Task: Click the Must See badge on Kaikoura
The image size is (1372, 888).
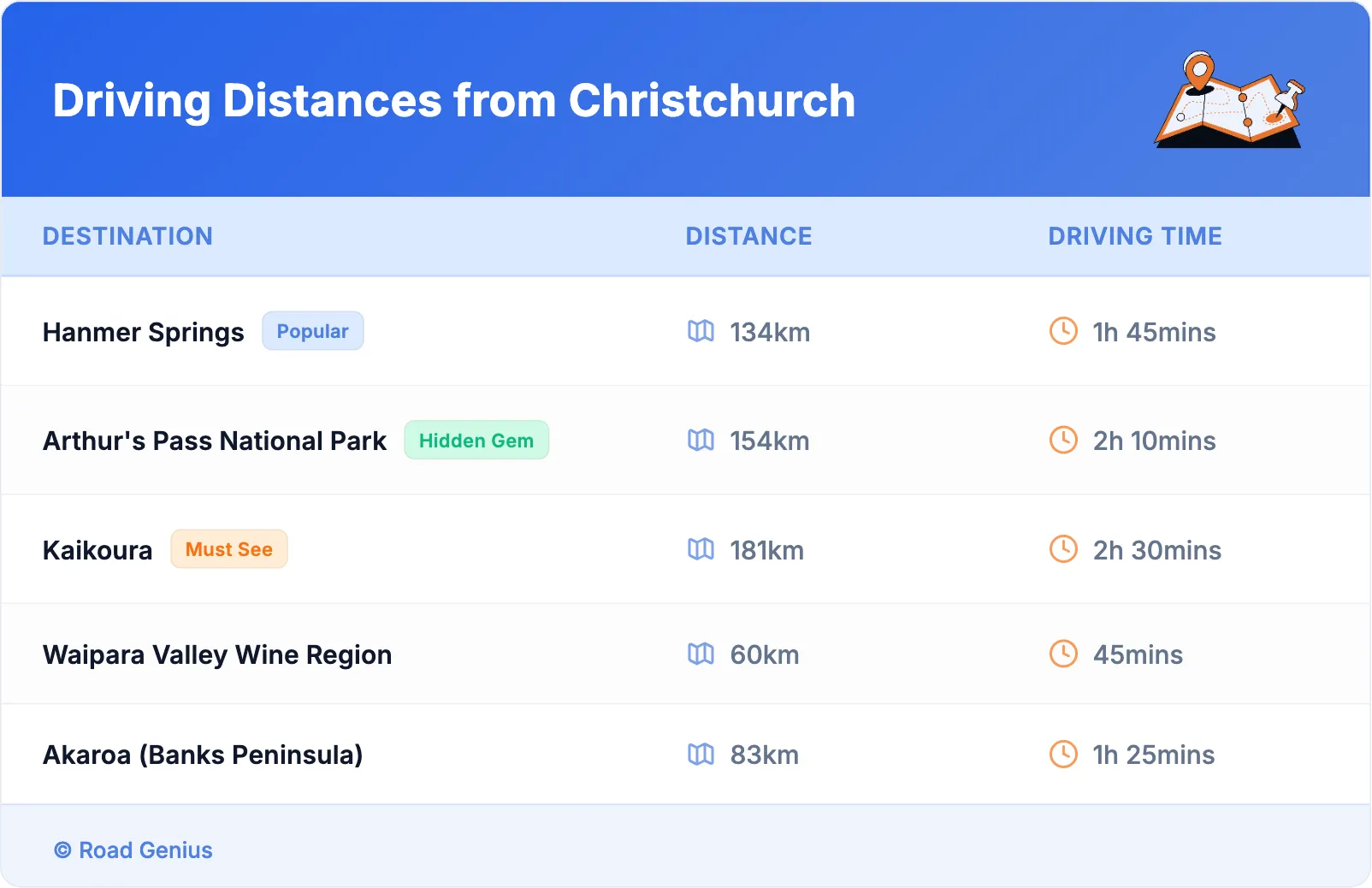Action: (x=229, y=549)
